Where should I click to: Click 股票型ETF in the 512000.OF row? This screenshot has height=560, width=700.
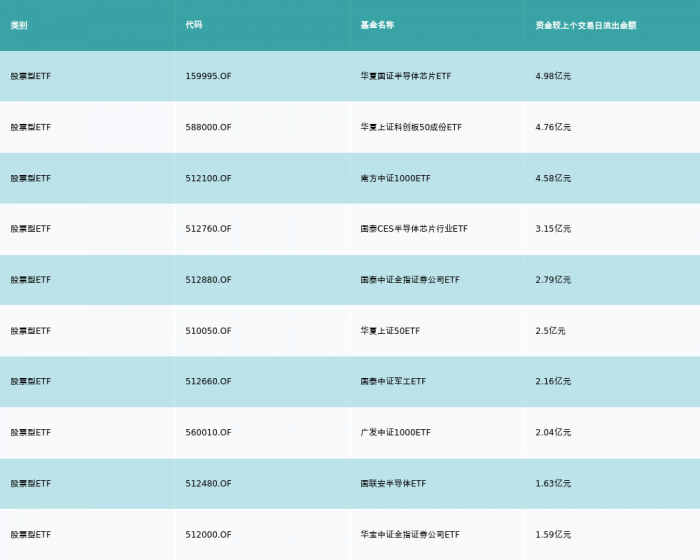31,535
